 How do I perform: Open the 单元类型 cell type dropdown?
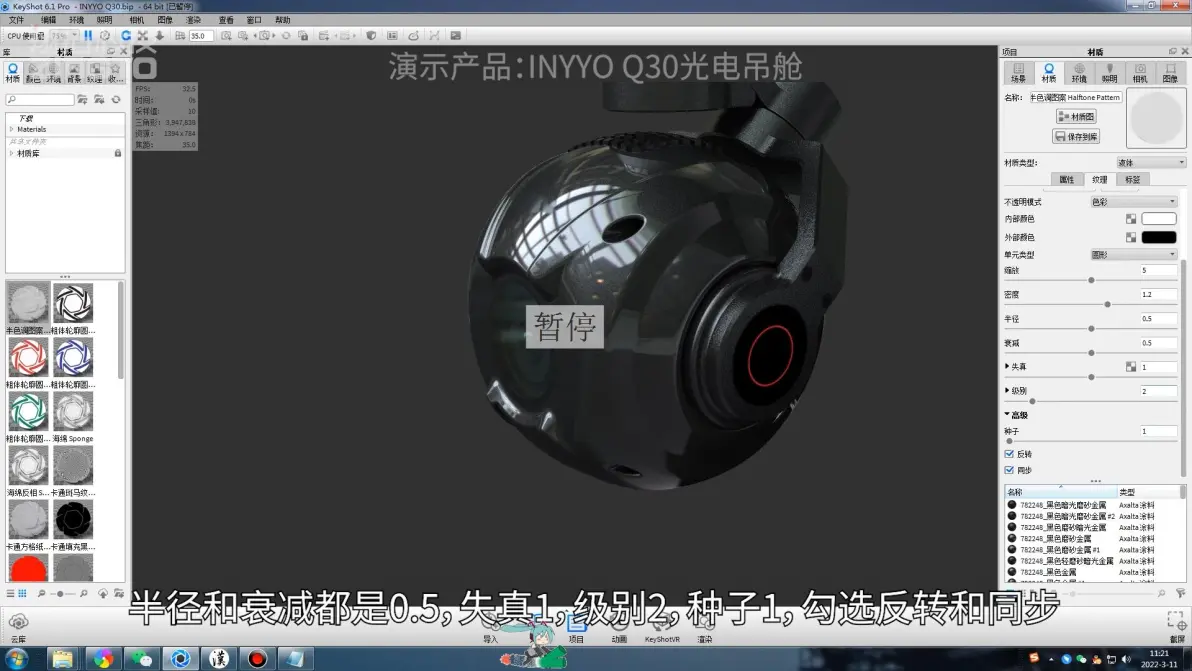(x=1133, y=255)
